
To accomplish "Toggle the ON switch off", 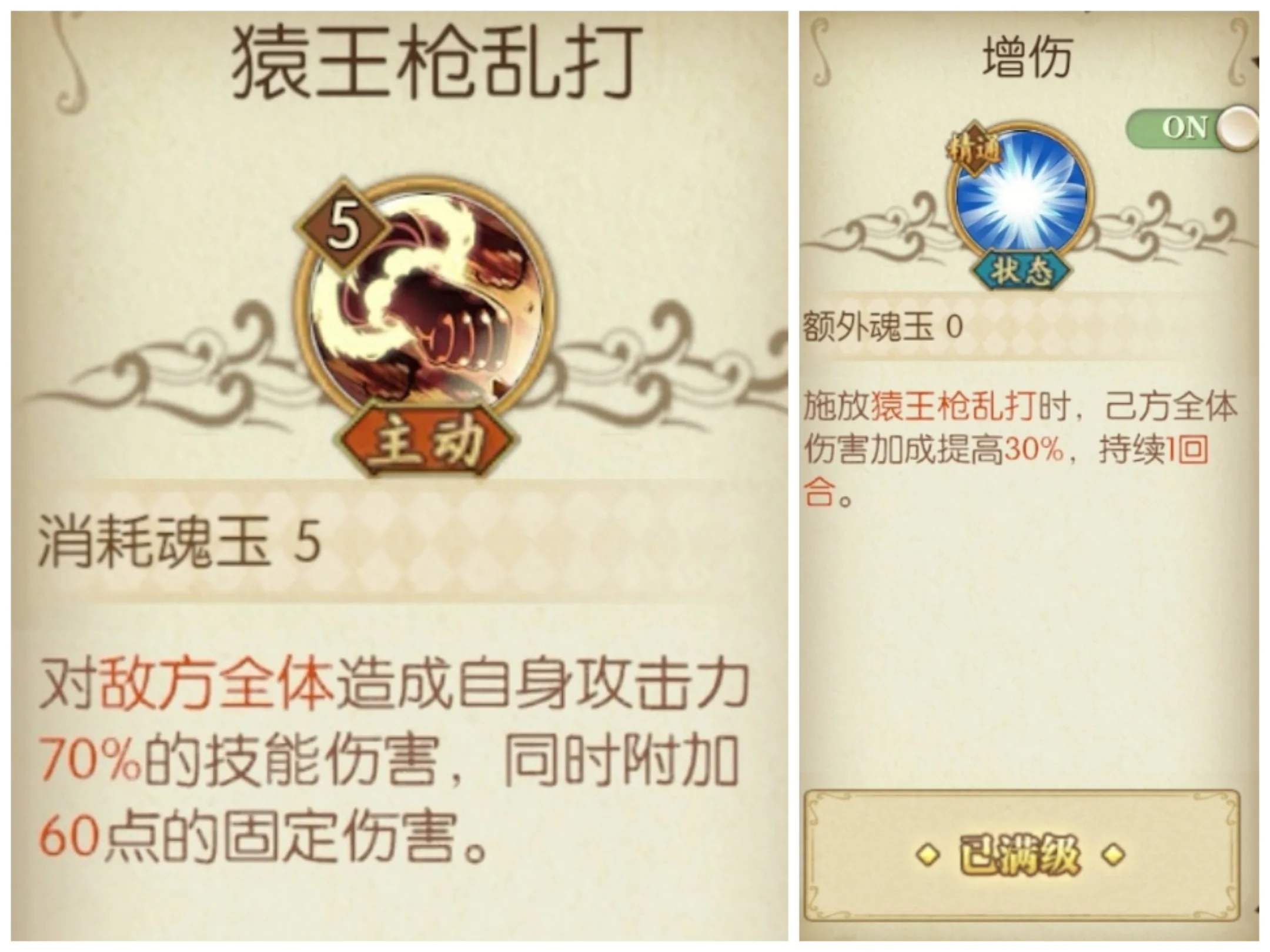I will pyautogui.click(x=1192, y=127).
